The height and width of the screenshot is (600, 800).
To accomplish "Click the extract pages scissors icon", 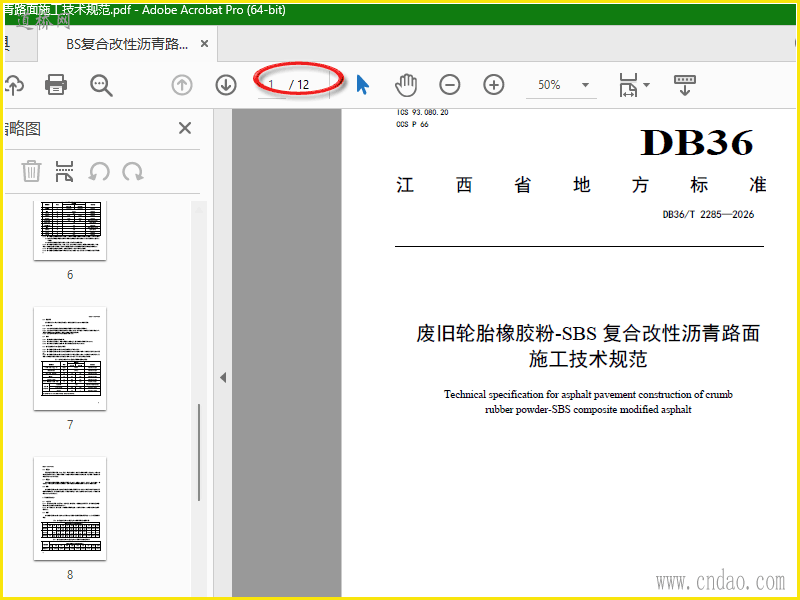I will click(x=64, y=171).
